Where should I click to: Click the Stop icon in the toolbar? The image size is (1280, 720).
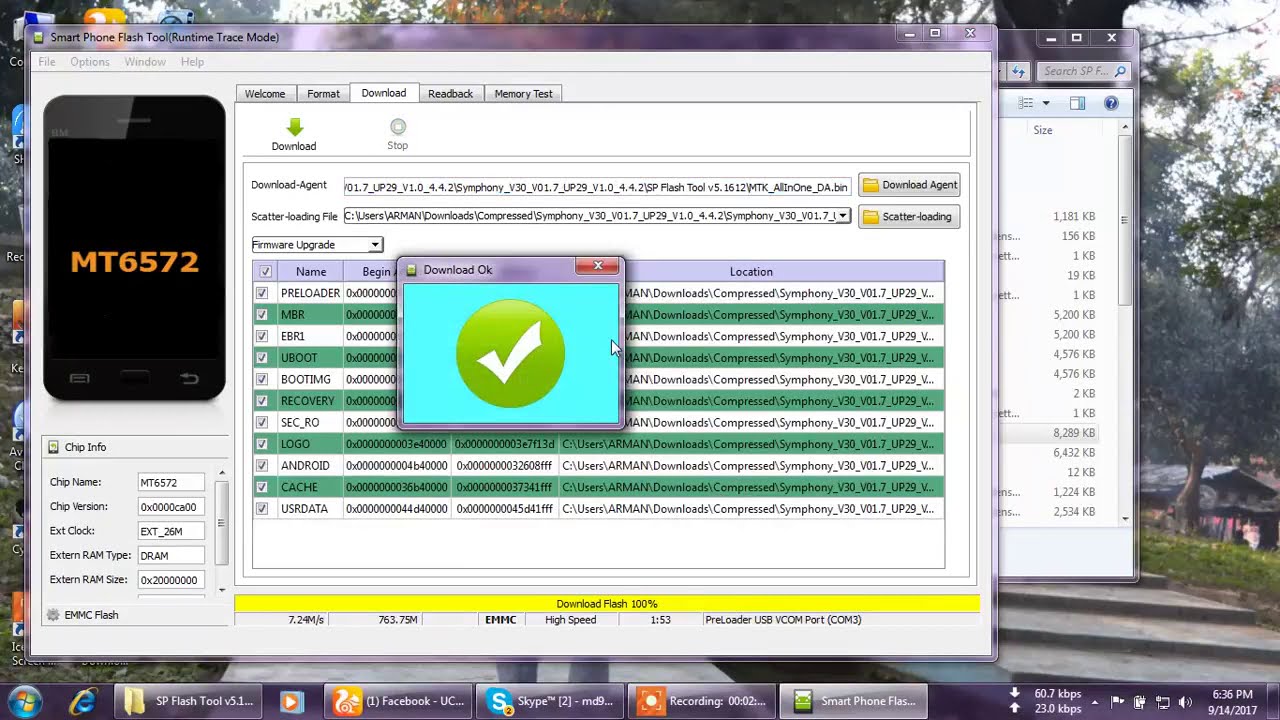click(x=398, y=127)
